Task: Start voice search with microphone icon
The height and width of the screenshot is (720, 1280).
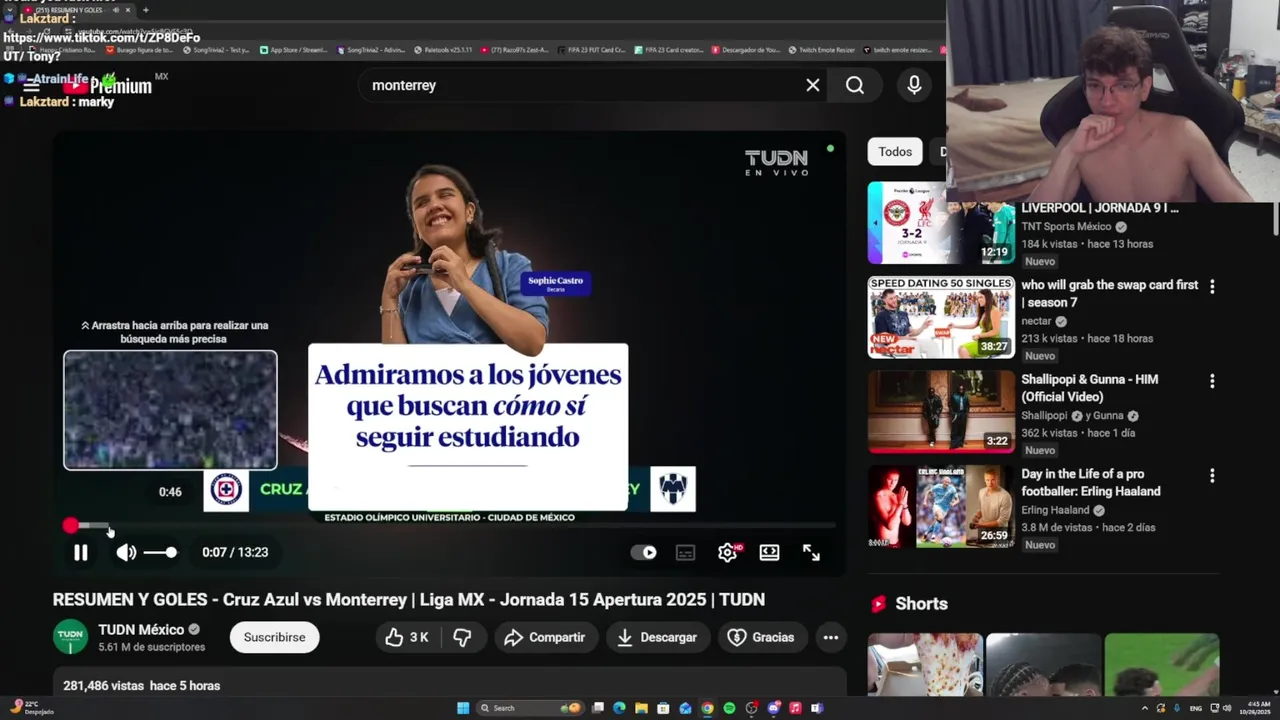Action: click(914, 85)
